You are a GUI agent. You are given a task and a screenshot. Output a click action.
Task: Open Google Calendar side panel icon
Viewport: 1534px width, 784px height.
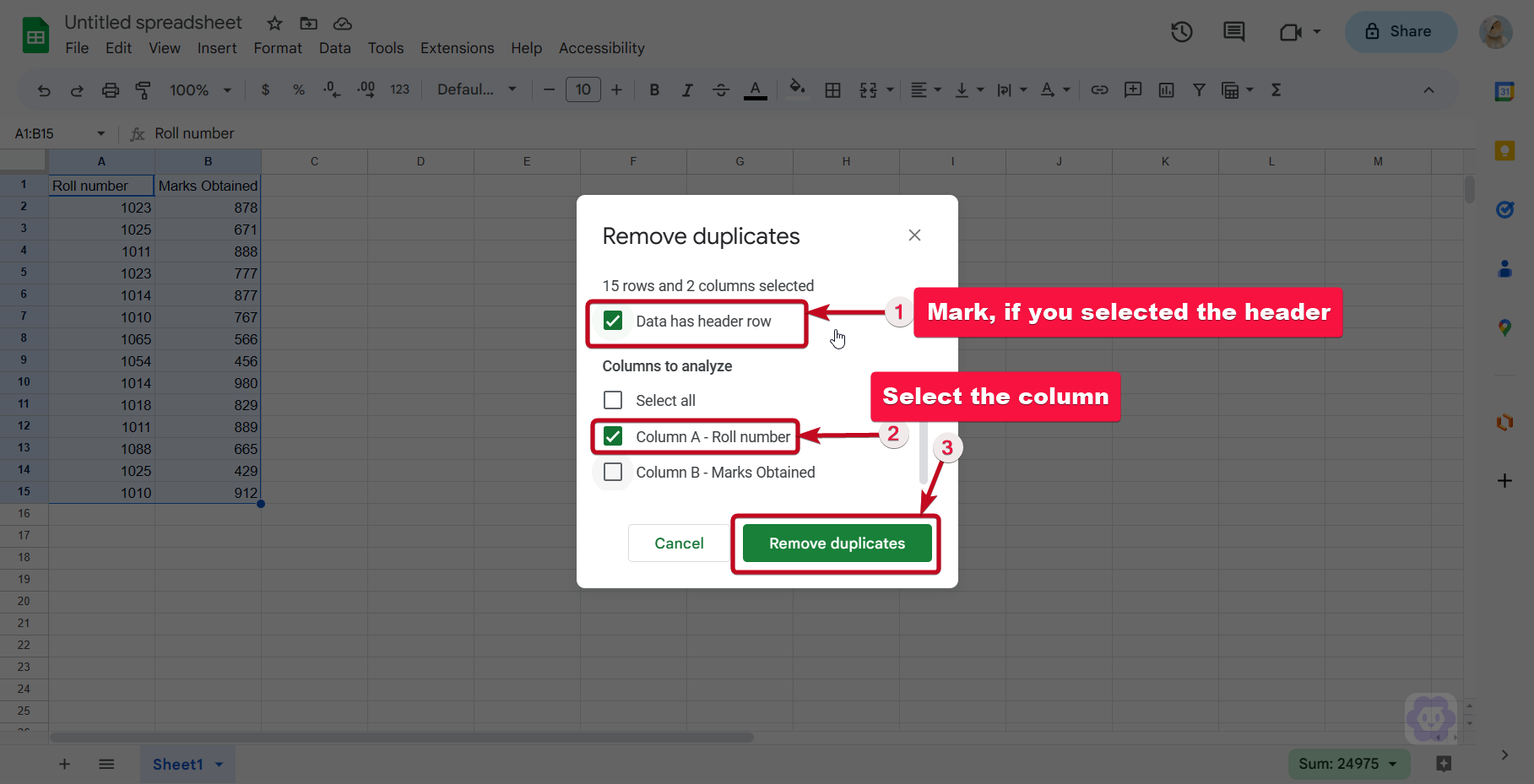tap(1504, 91)
